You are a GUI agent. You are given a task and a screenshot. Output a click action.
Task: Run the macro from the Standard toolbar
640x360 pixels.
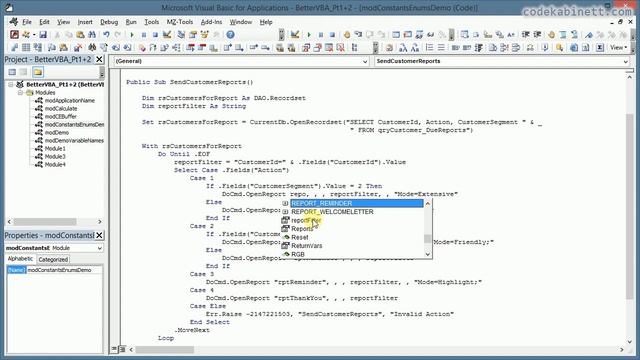(x=131, y=35)
